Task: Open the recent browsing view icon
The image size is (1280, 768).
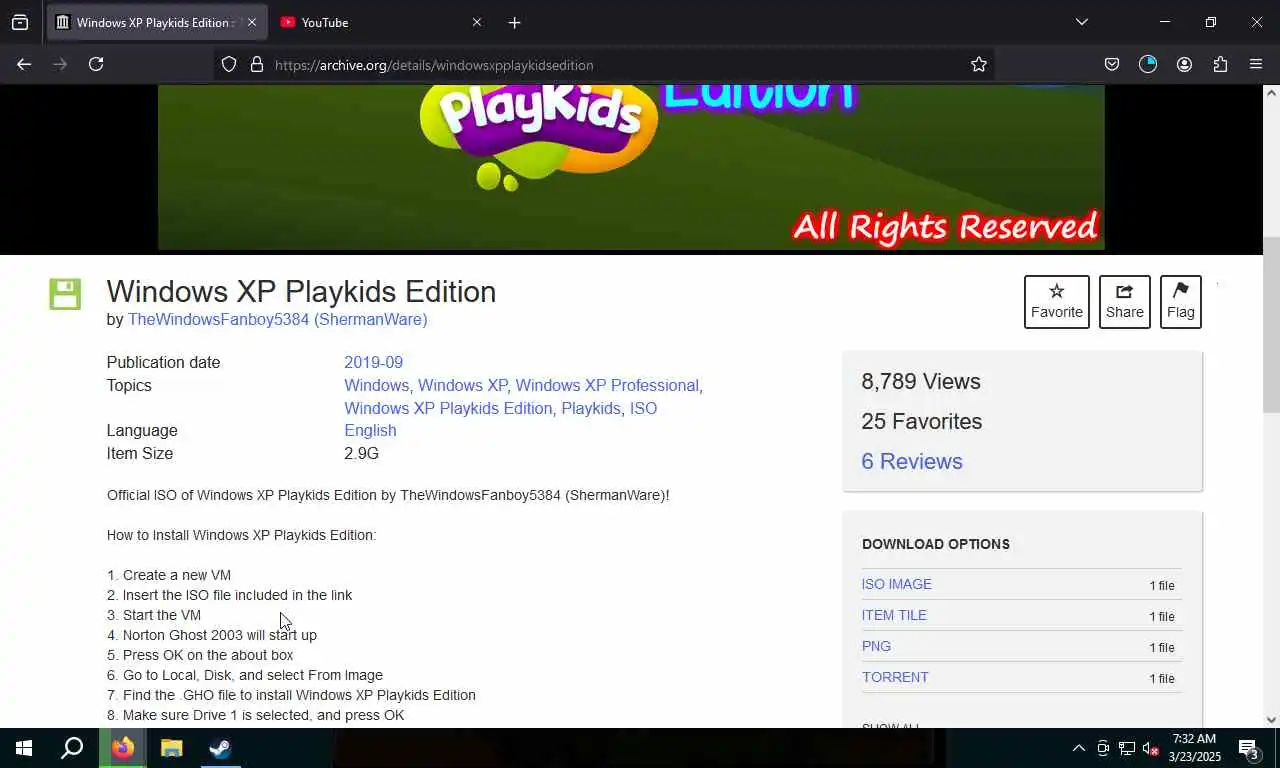Action: point(20,22)
